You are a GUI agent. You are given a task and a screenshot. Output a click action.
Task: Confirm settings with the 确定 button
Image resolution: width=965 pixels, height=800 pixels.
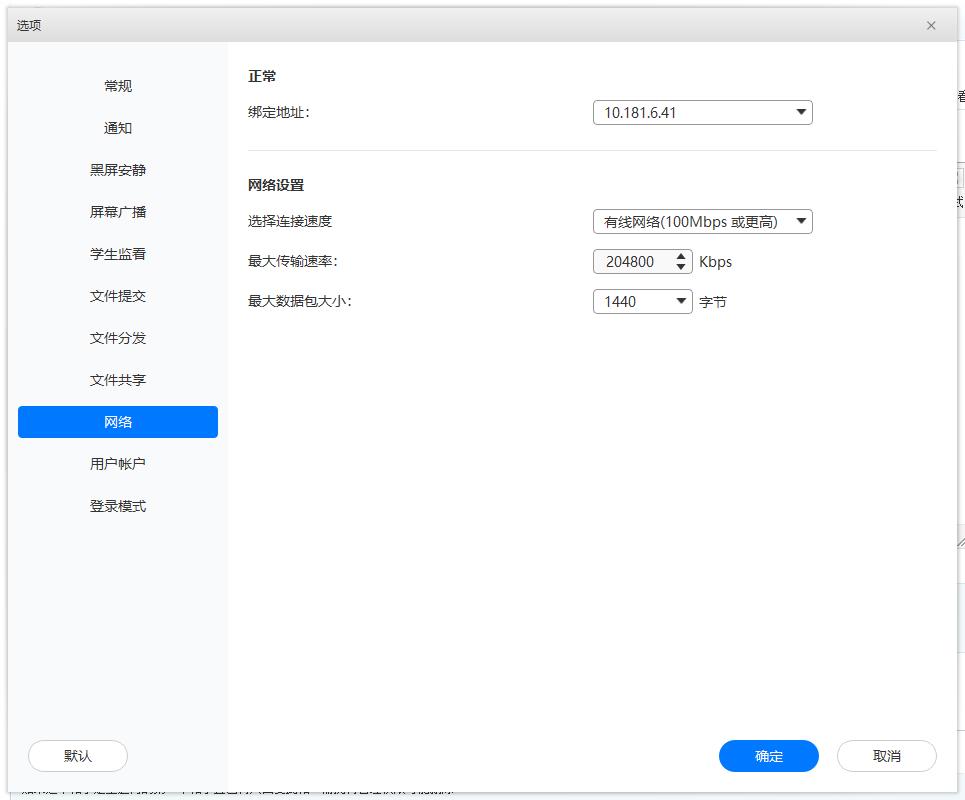tap(768, 756)
